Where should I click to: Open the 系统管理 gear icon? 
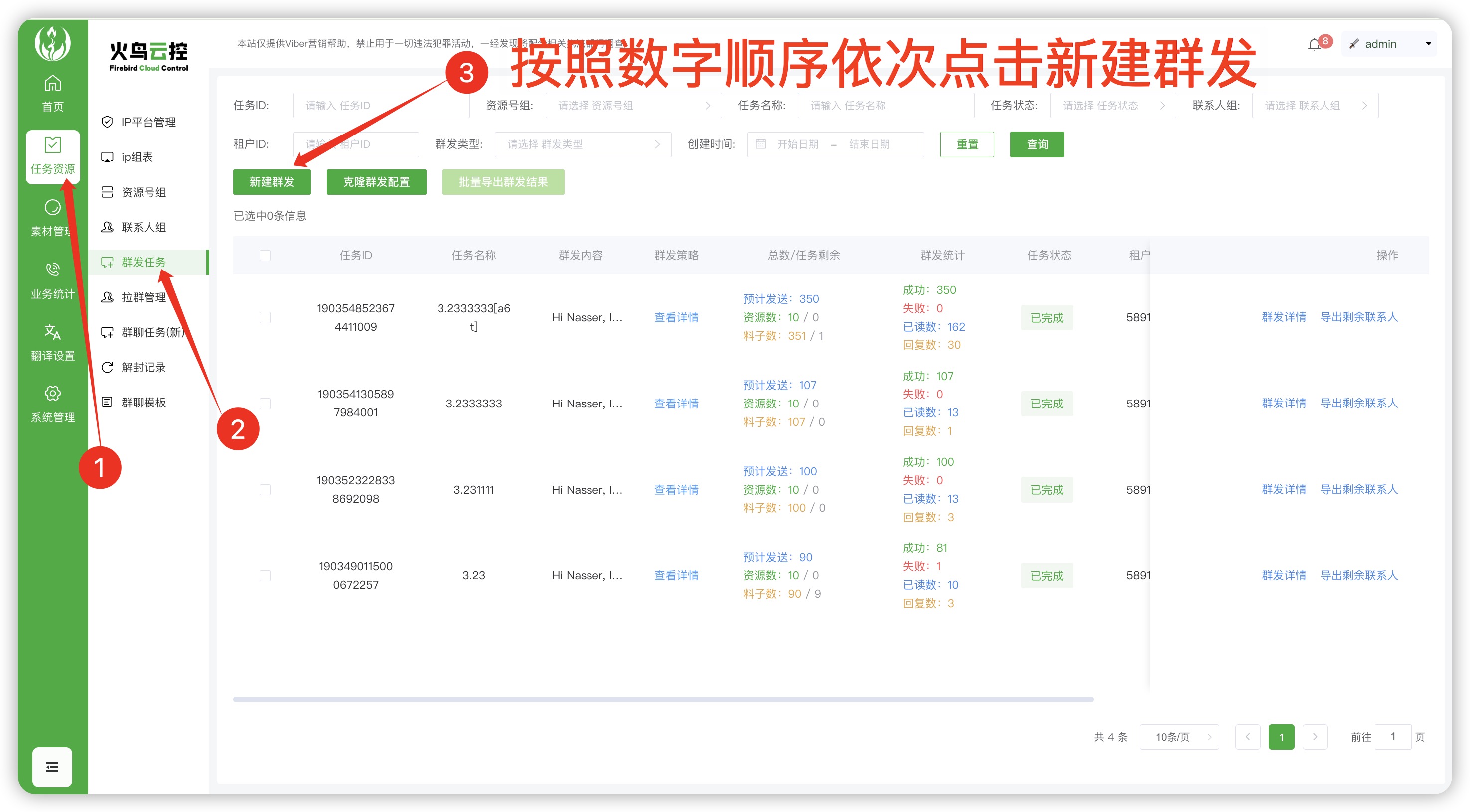52,394
